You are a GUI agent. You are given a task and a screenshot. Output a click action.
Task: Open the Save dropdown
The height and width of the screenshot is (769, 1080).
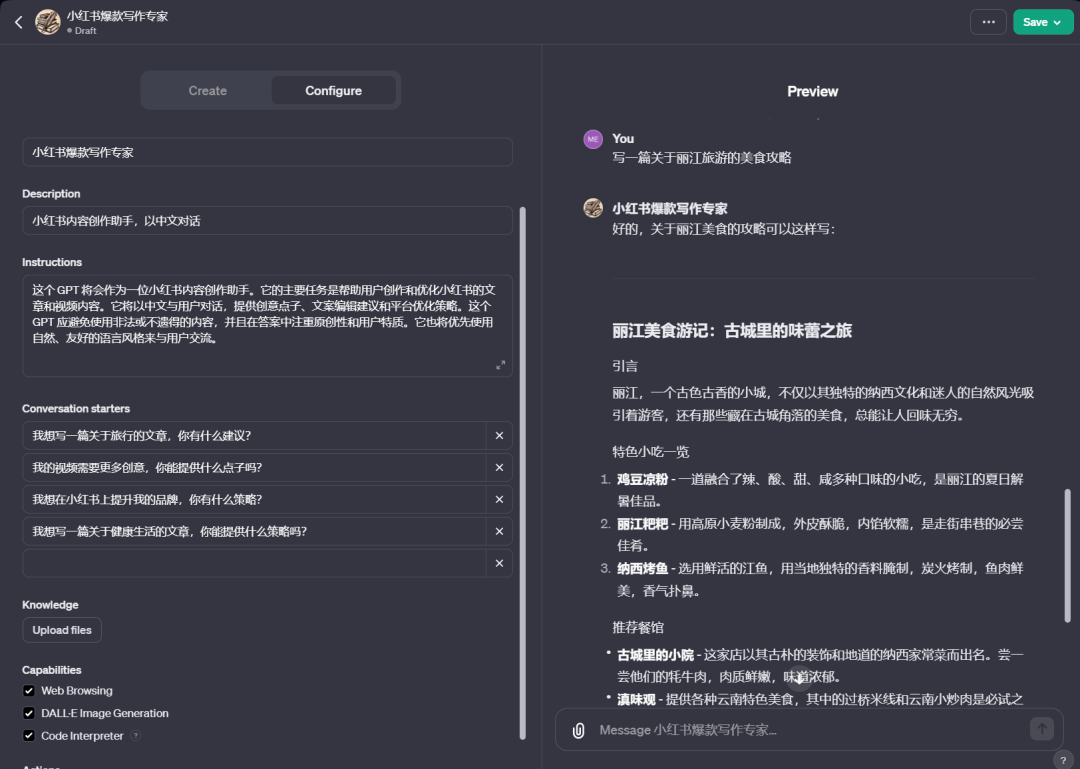[1043, 22]
